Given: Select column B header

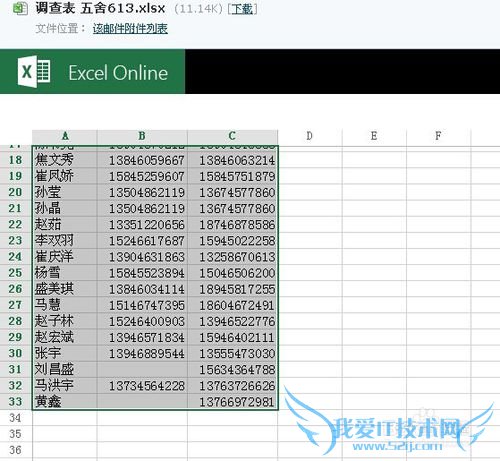Looking at the screenshot, I should pyautogui.click(x=142, y=136).
